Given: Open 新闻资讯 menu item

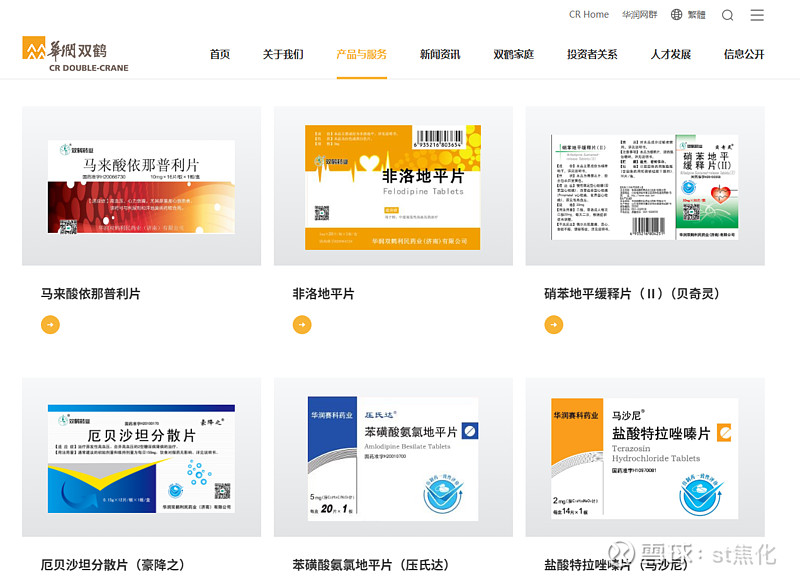Looking at the screenshot, I should (440, 54).
